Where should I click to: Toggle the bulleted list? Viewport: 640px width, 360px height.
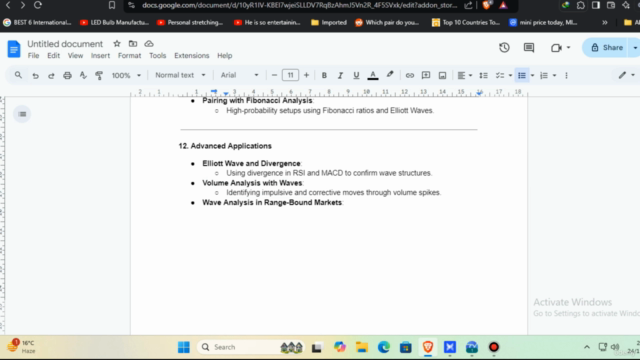(x=522, y=76)
